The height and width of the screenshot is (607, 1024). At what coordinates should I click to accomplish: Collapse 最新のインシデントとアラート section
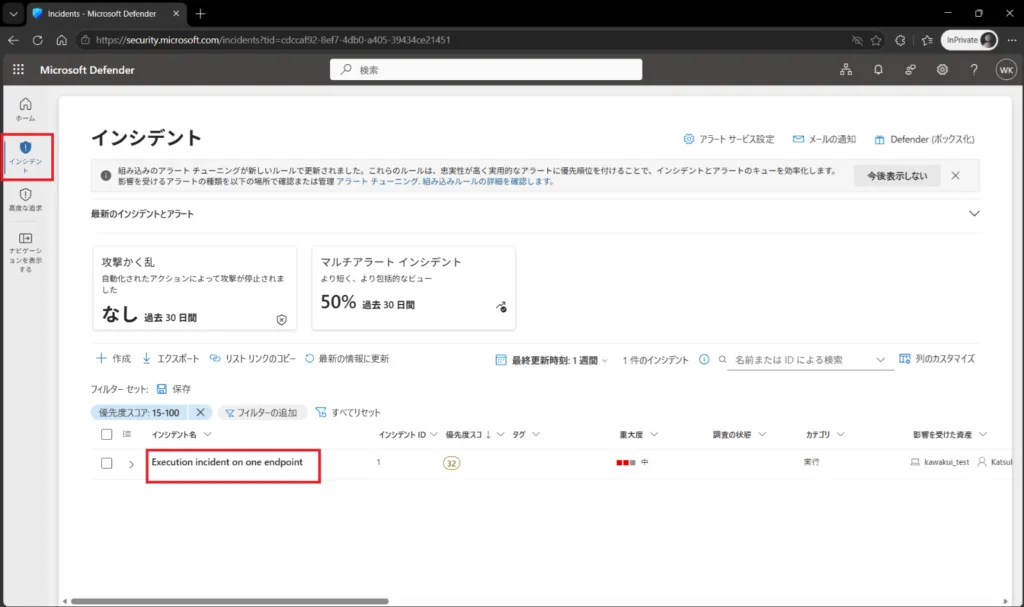pyautogui.click(x=974, y=214)
